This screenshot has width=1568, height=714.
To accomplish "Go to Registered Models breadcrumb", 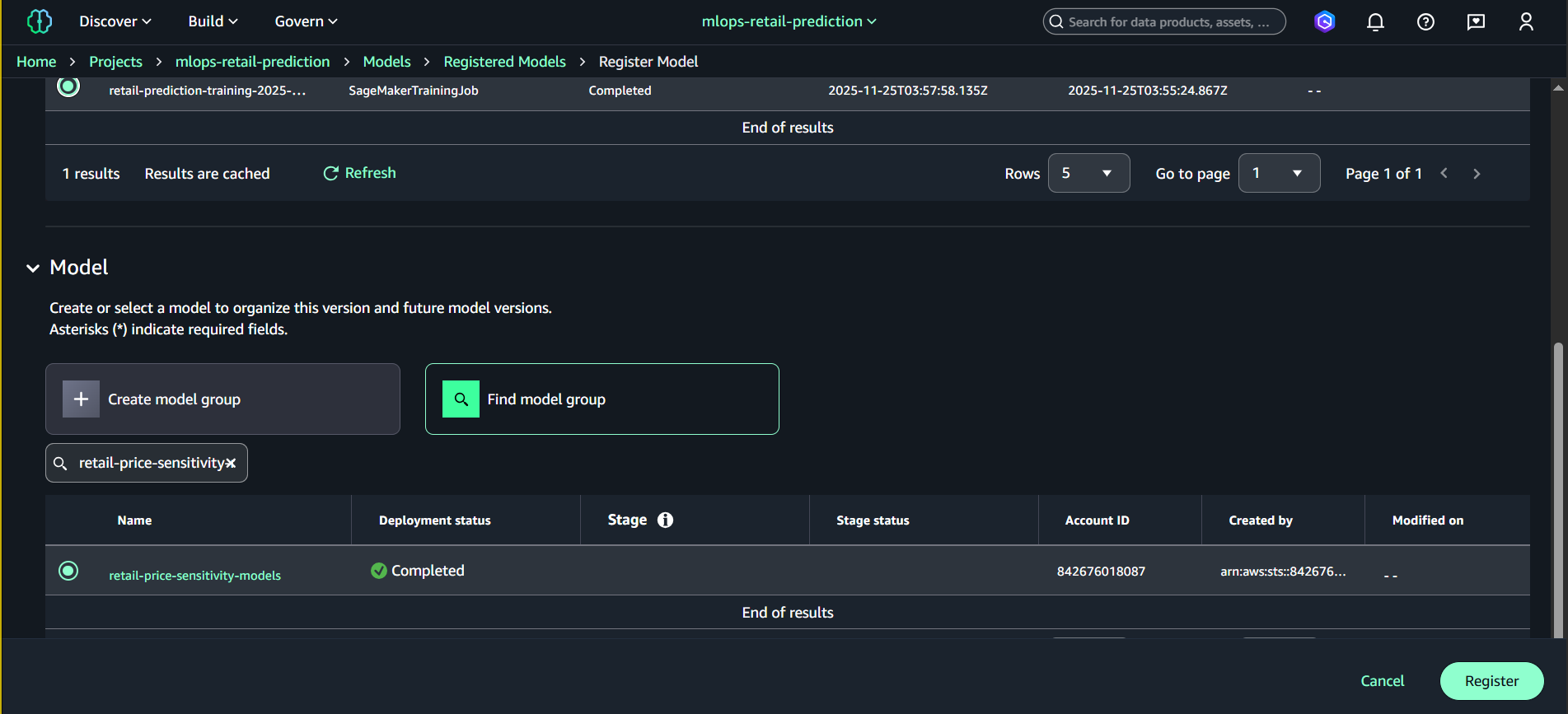I will [504, 62].
